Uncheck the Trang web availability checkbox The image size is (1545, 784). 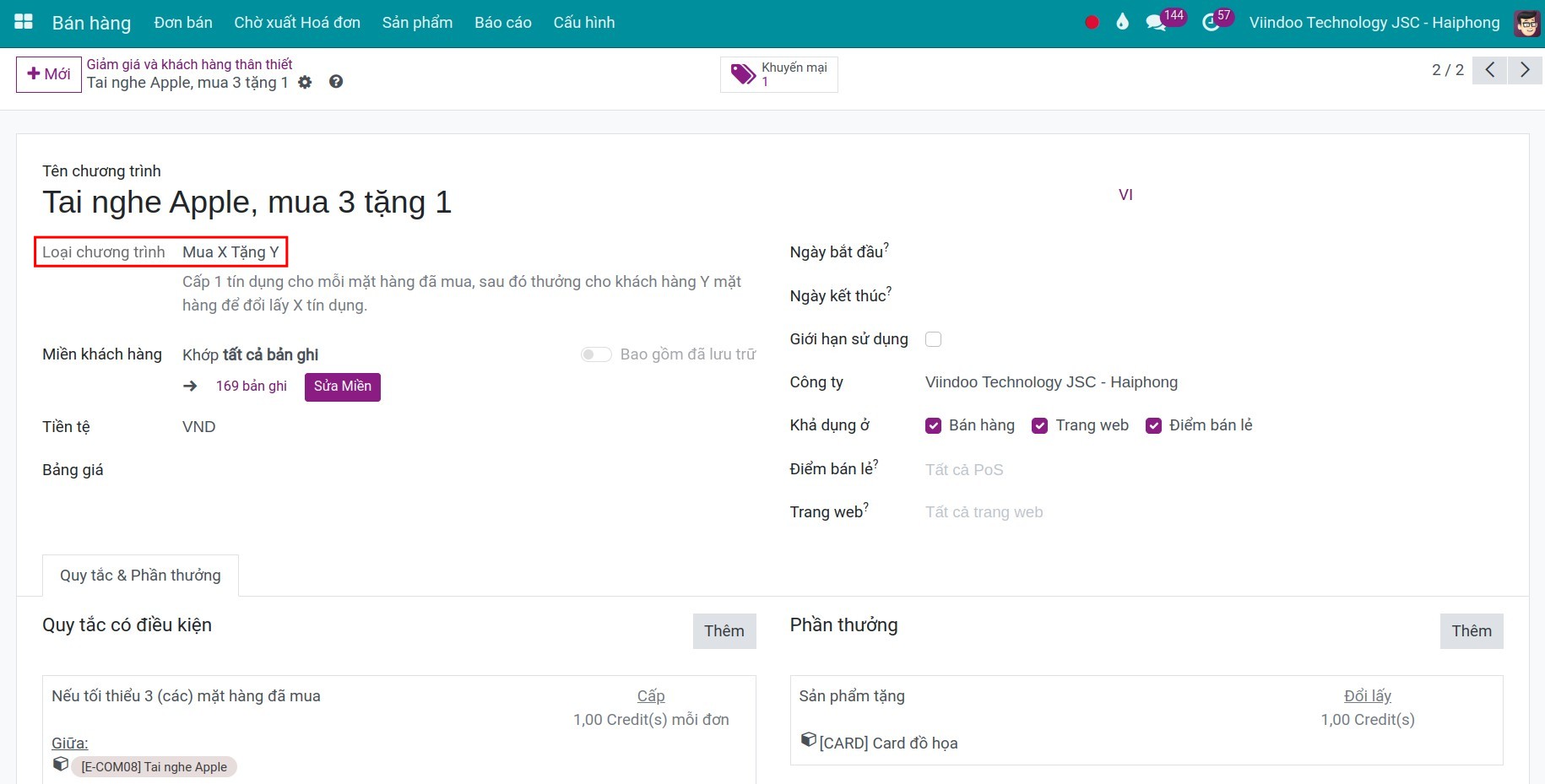pyautogui.click(x=1039, y=425)
